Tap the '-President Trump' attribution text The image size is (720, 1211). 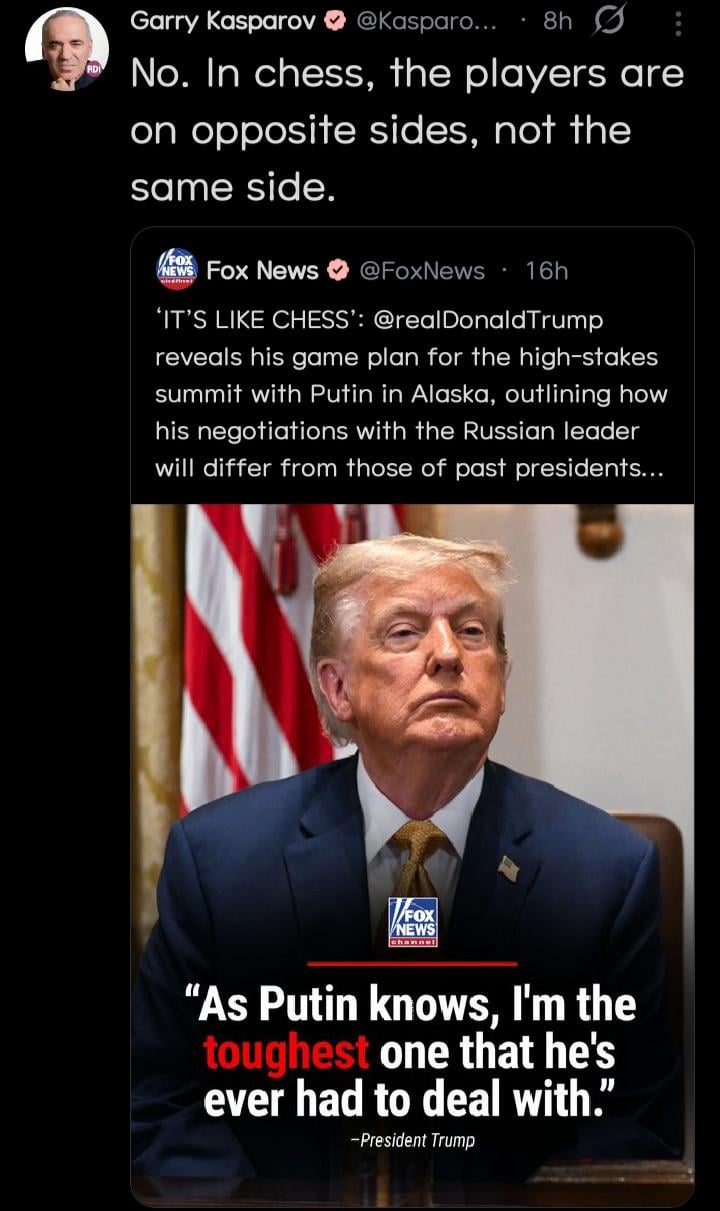[x=412, y=1140]
